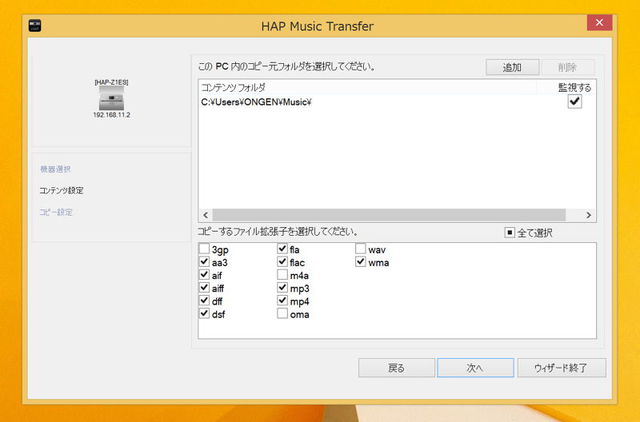Click the 戻る back button

coord(396,368)
